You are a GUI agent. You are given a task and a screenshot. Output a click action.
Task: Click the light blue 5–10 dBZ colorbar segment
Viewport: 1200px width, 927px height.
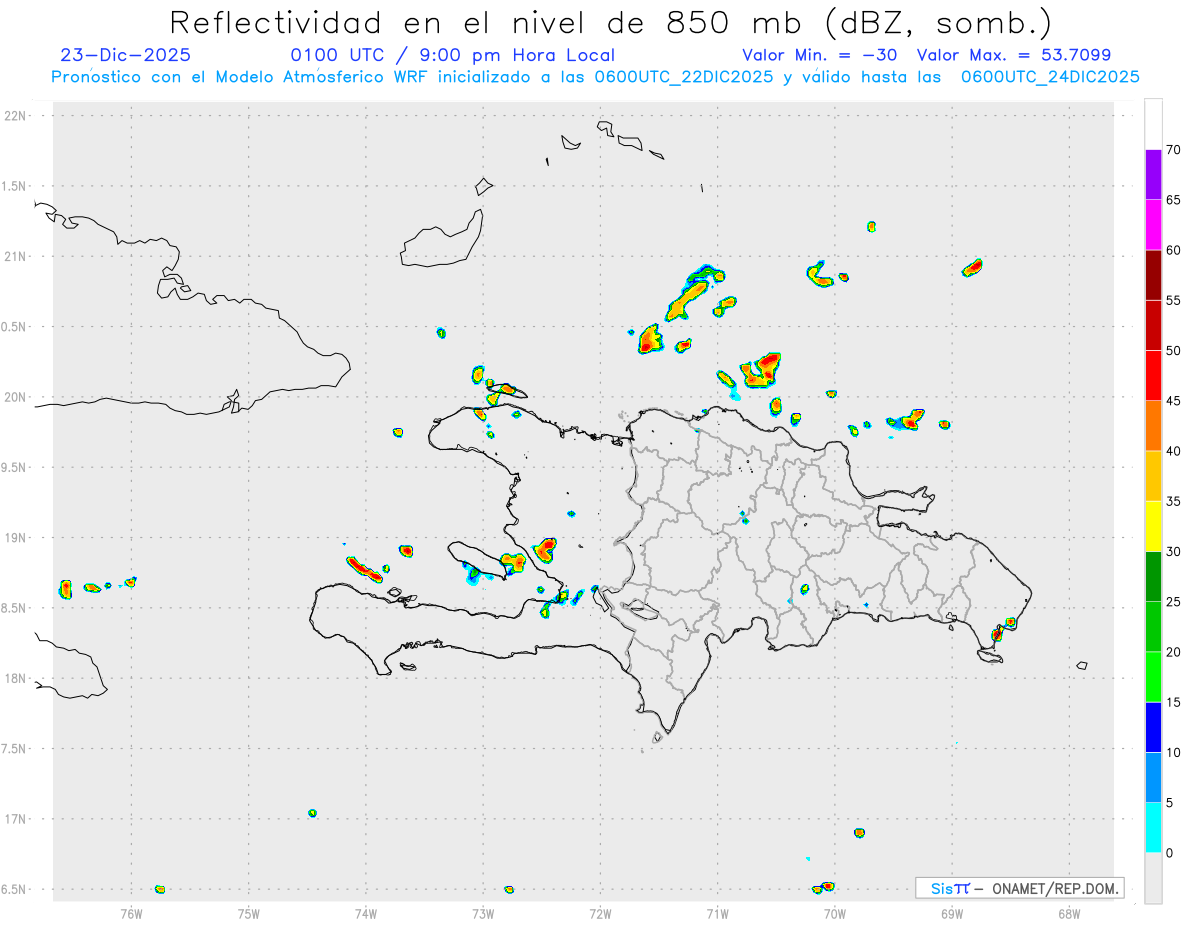pyautogui.click(x=1153, y=778)
